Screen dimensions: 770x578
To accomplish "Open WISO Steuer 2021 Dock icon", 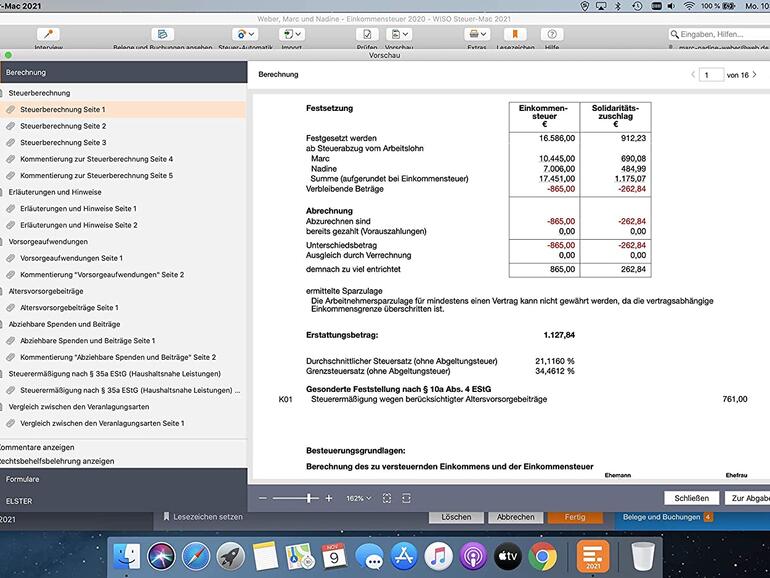I will tap(593, 556).
